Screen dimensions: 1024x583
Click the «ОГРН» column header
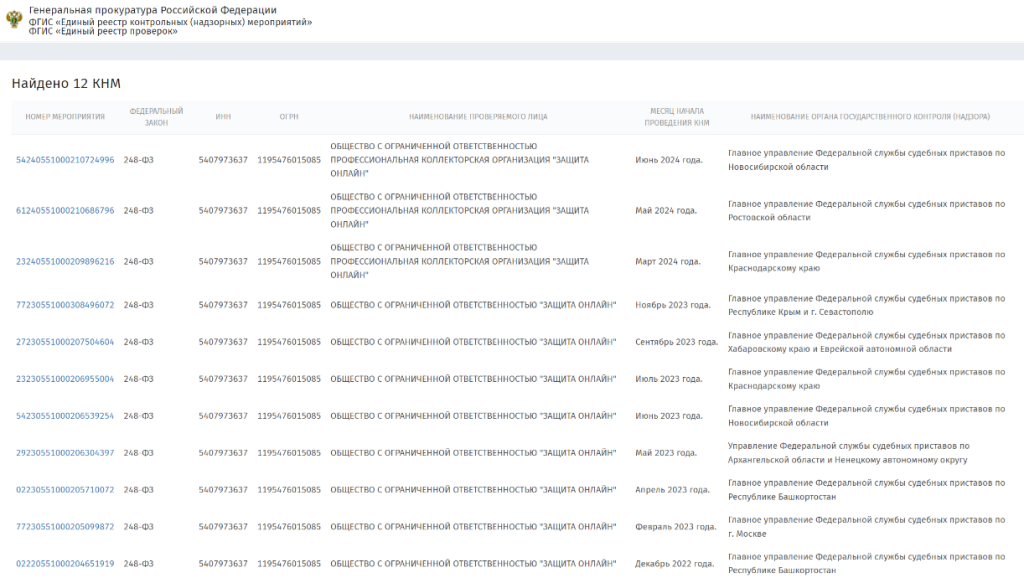pos(289,117)
